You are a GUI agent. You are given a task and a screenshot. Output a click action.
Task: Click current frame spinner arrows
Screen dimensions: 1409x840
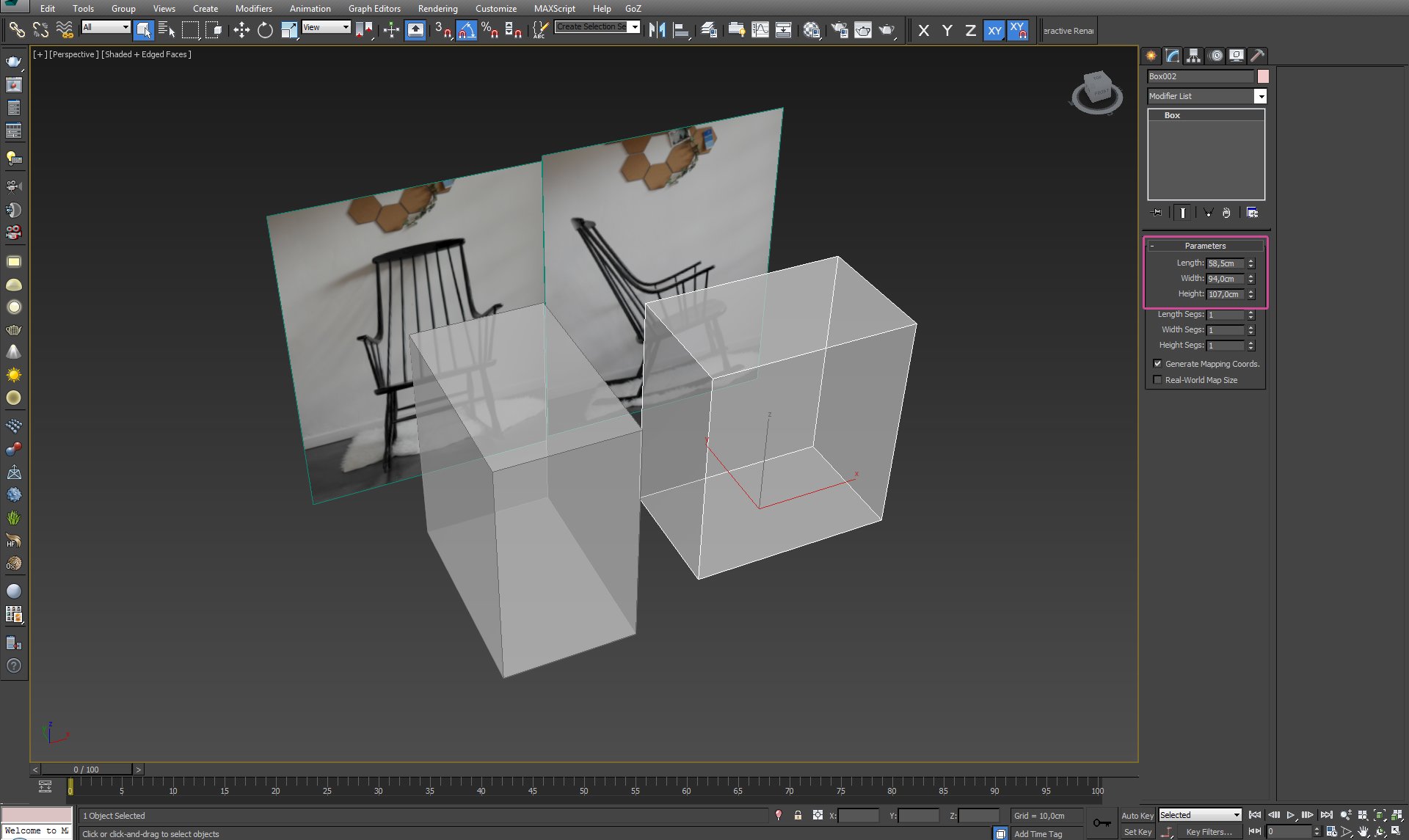[x=1317, y=832]
